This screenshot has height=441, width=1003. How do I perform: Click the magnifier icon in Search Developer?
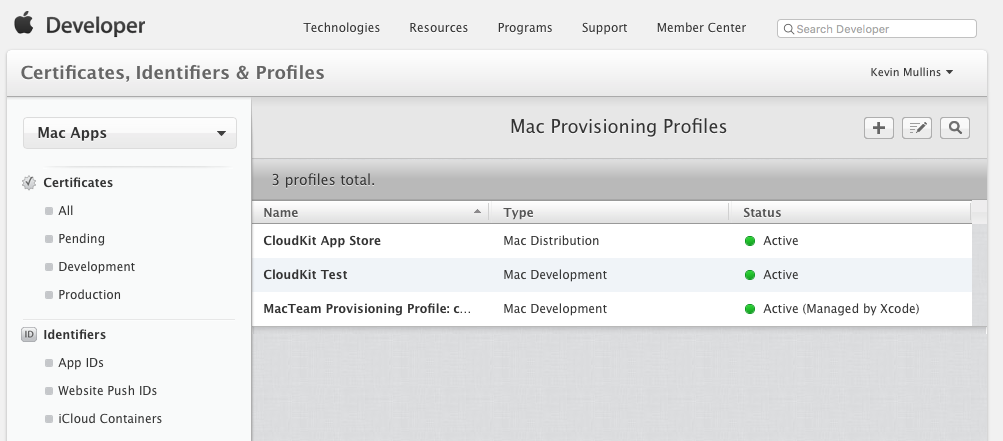[x=789, y=29]
